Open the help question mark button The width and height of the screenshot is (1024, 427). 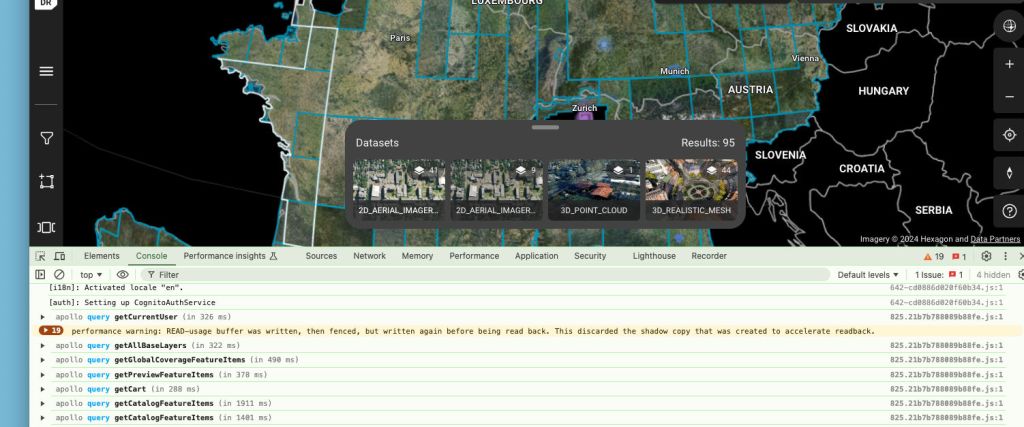(1009, 210)
